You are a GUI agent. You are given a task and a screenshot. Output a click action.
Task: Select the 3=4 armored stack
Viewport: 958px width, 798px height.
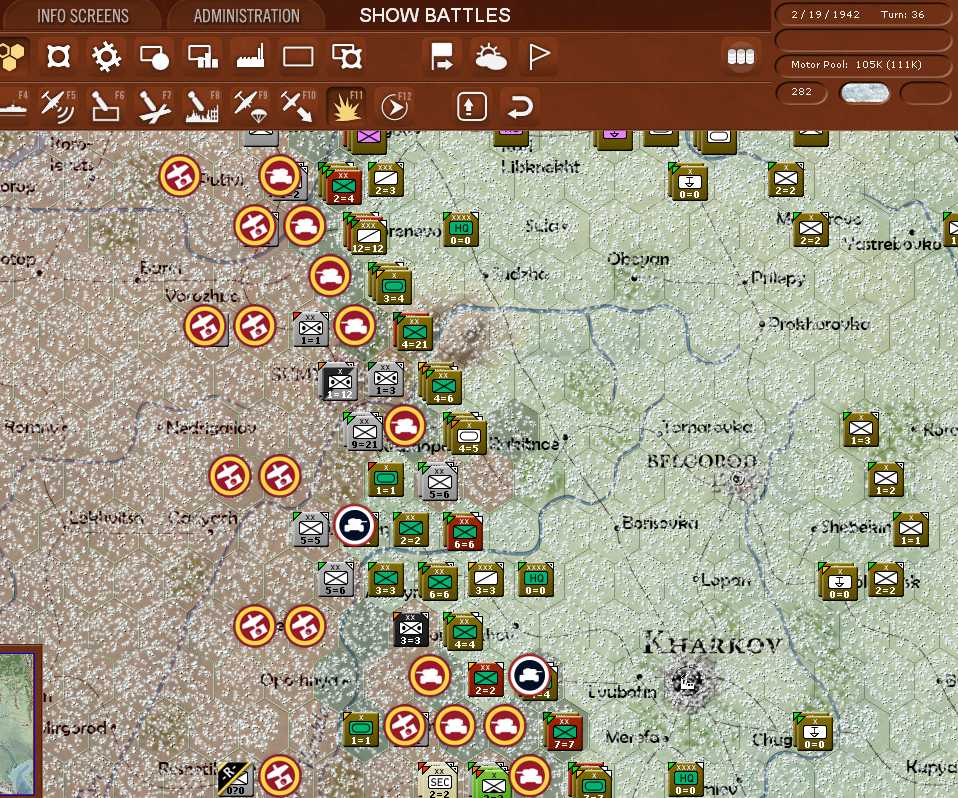[x=394, y=286]
